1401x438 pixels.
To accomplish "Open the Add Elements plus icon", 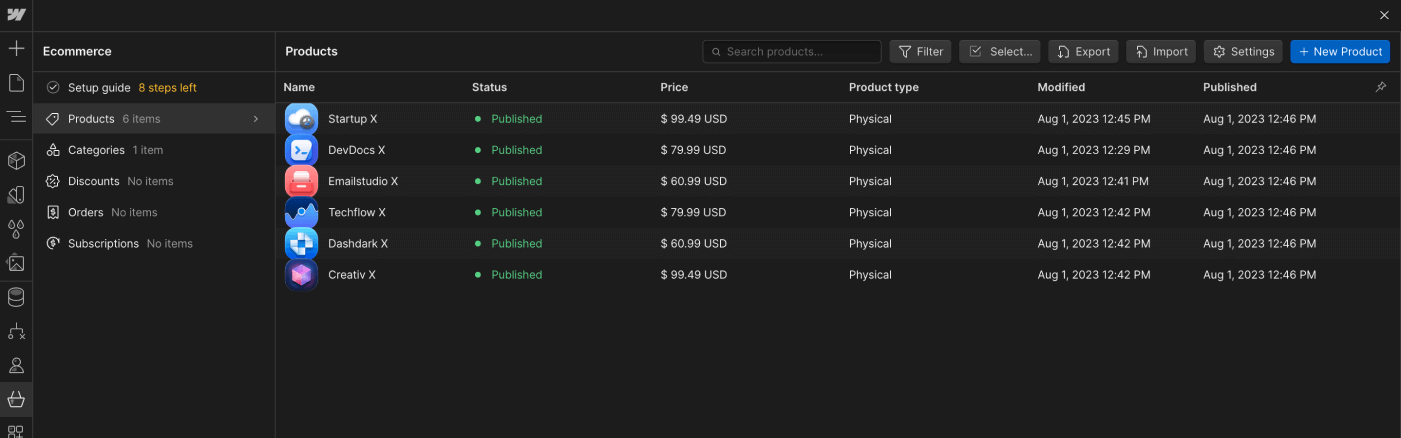I will click(16, 48).
